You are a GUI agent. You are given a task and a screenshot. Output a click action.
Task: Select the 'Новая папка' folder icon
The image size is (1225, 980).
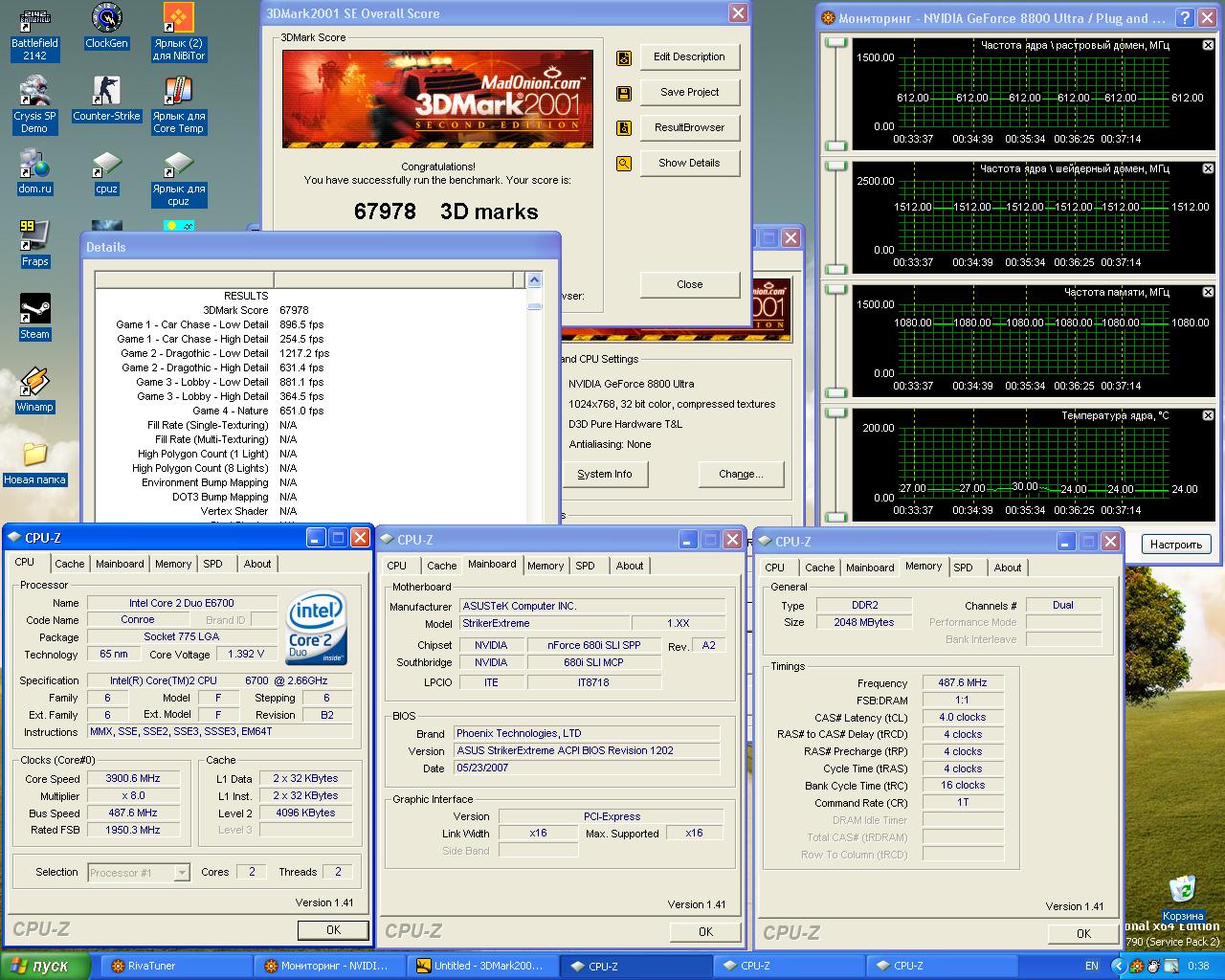34,463
